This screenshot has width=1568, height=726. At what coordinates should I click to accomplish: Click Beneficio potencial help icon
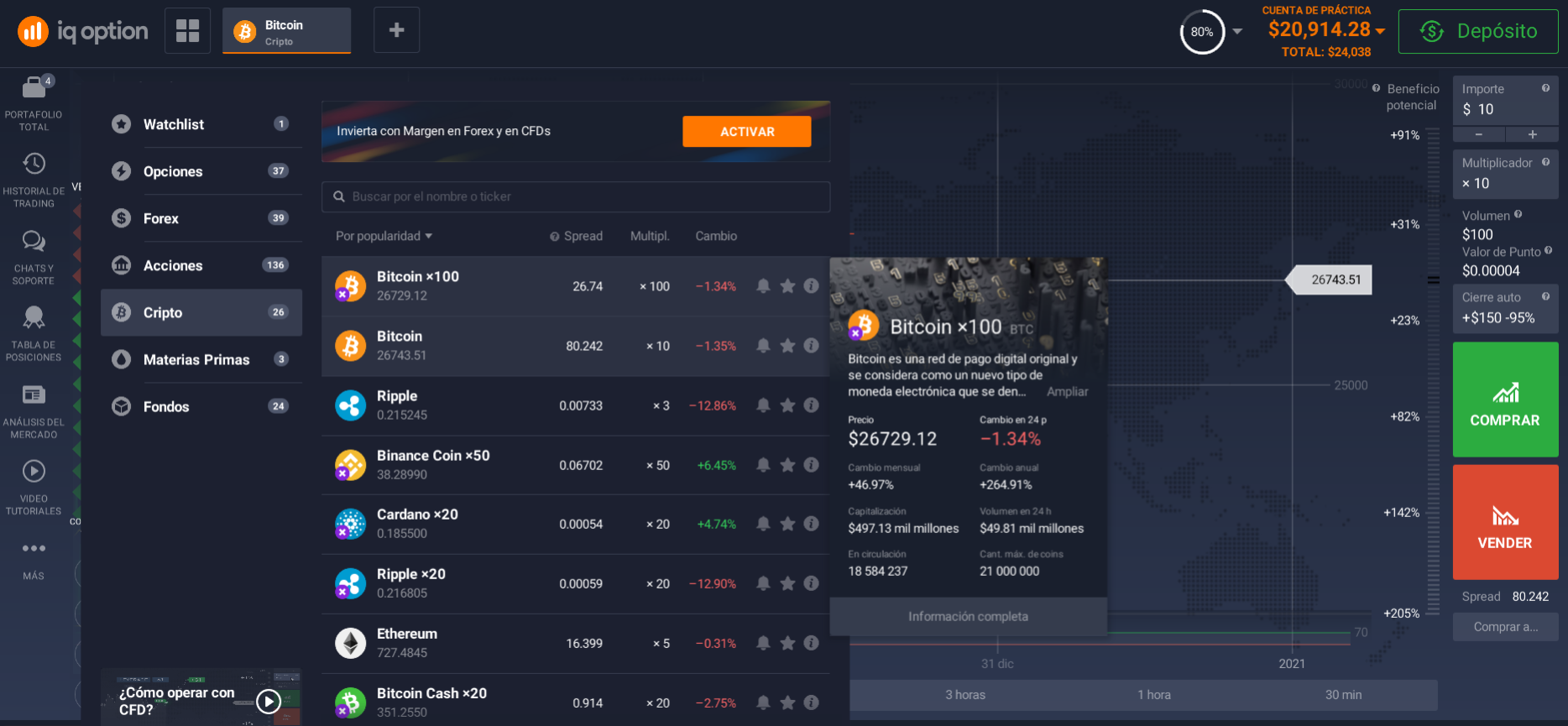(1376, 88)
